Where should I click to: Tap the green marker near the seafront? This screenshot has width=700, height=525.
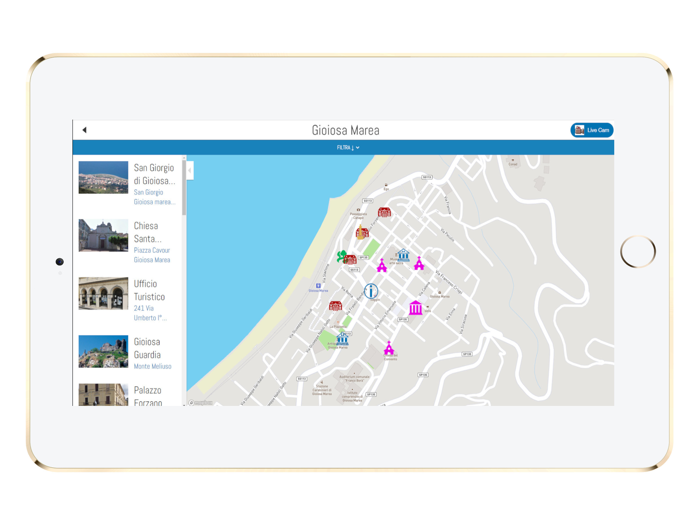[x=342, y=256]
